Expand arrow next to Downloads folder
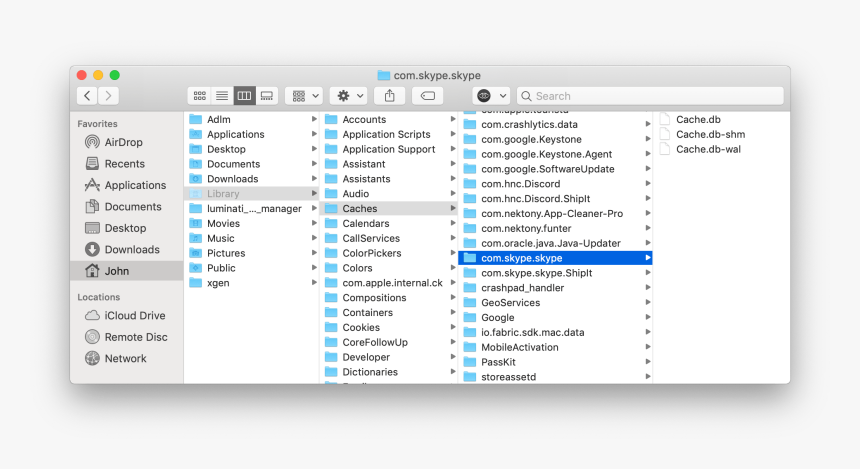 [314, 178]
